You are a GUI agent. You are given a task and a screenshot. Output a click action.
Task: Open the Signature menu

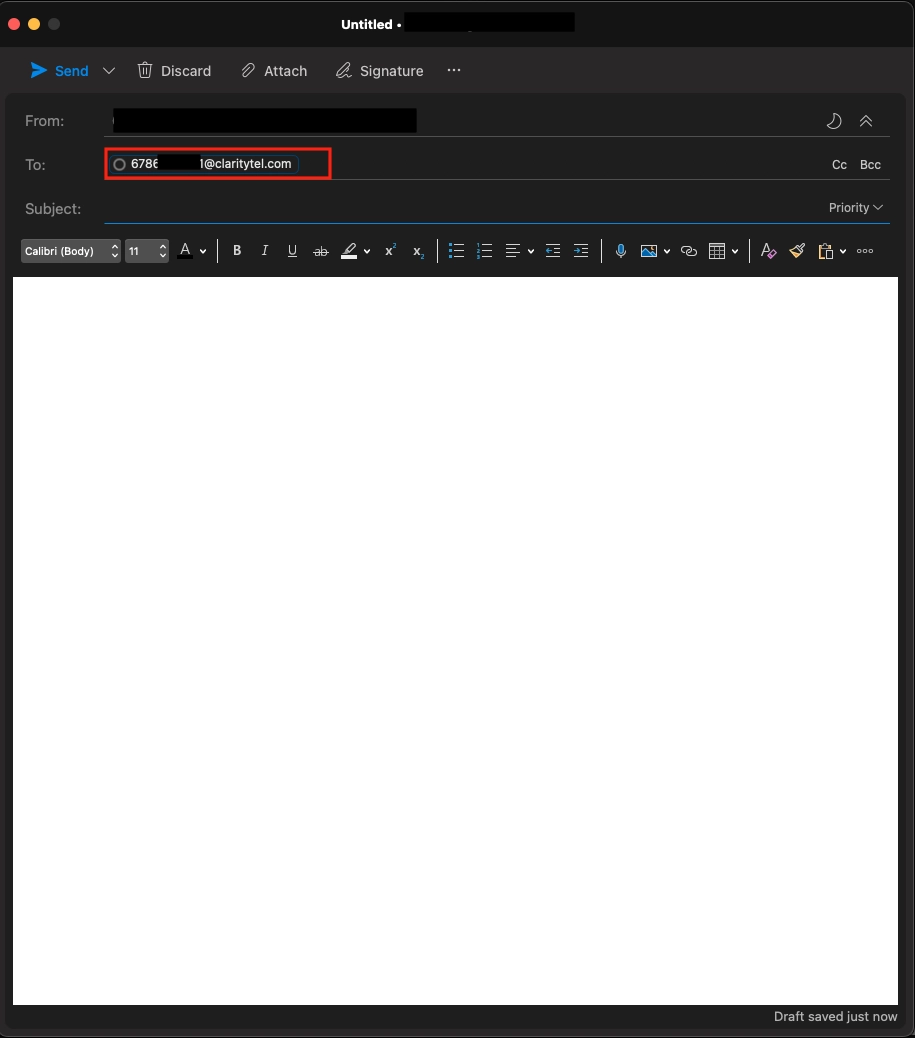[x=379, y=71]
